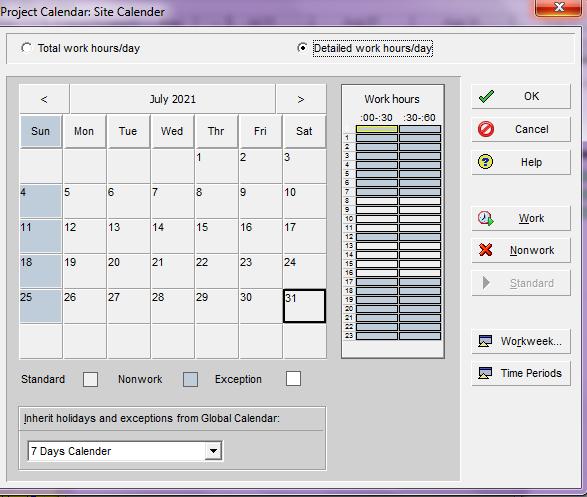Click the red Cancel prohibition icon
Screen dimensions: 587x497
486,129
